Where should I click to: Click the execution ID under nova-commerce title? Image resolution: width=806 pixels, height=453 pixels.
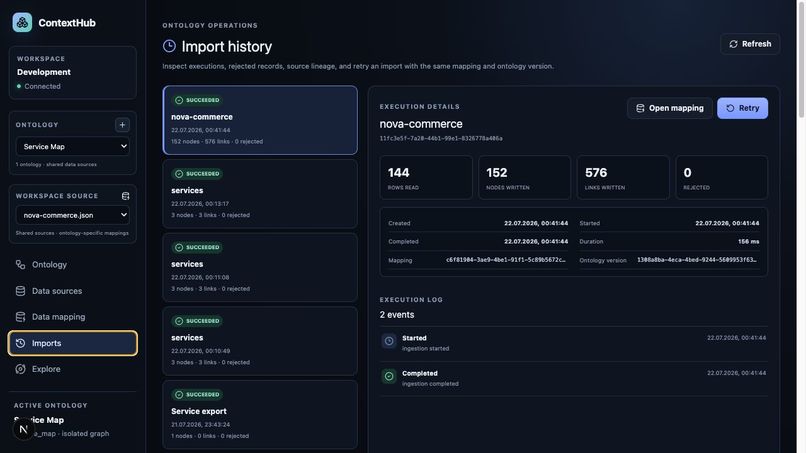coord(441,138)
